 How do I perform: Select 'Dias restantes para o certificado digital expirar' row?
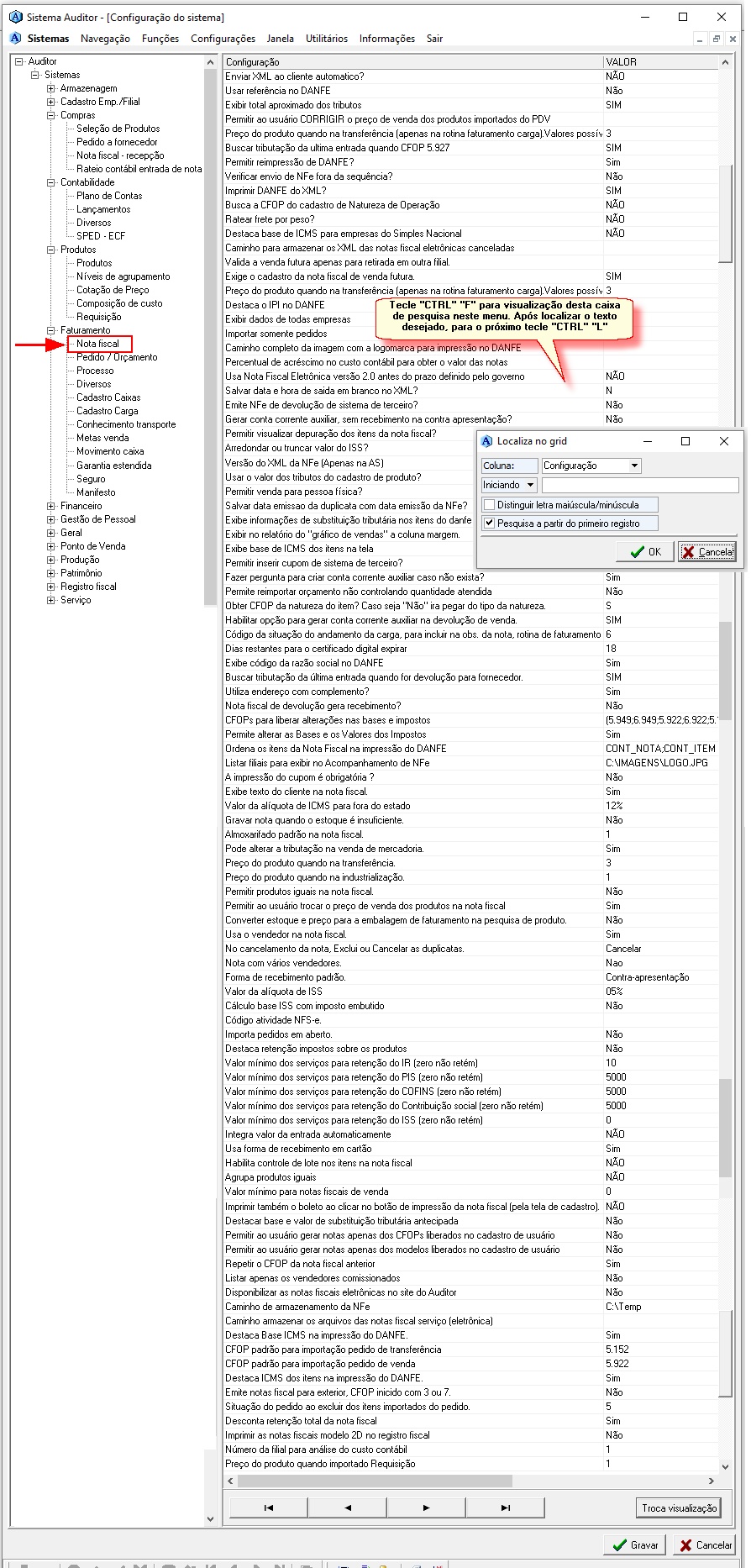point(470,649)
